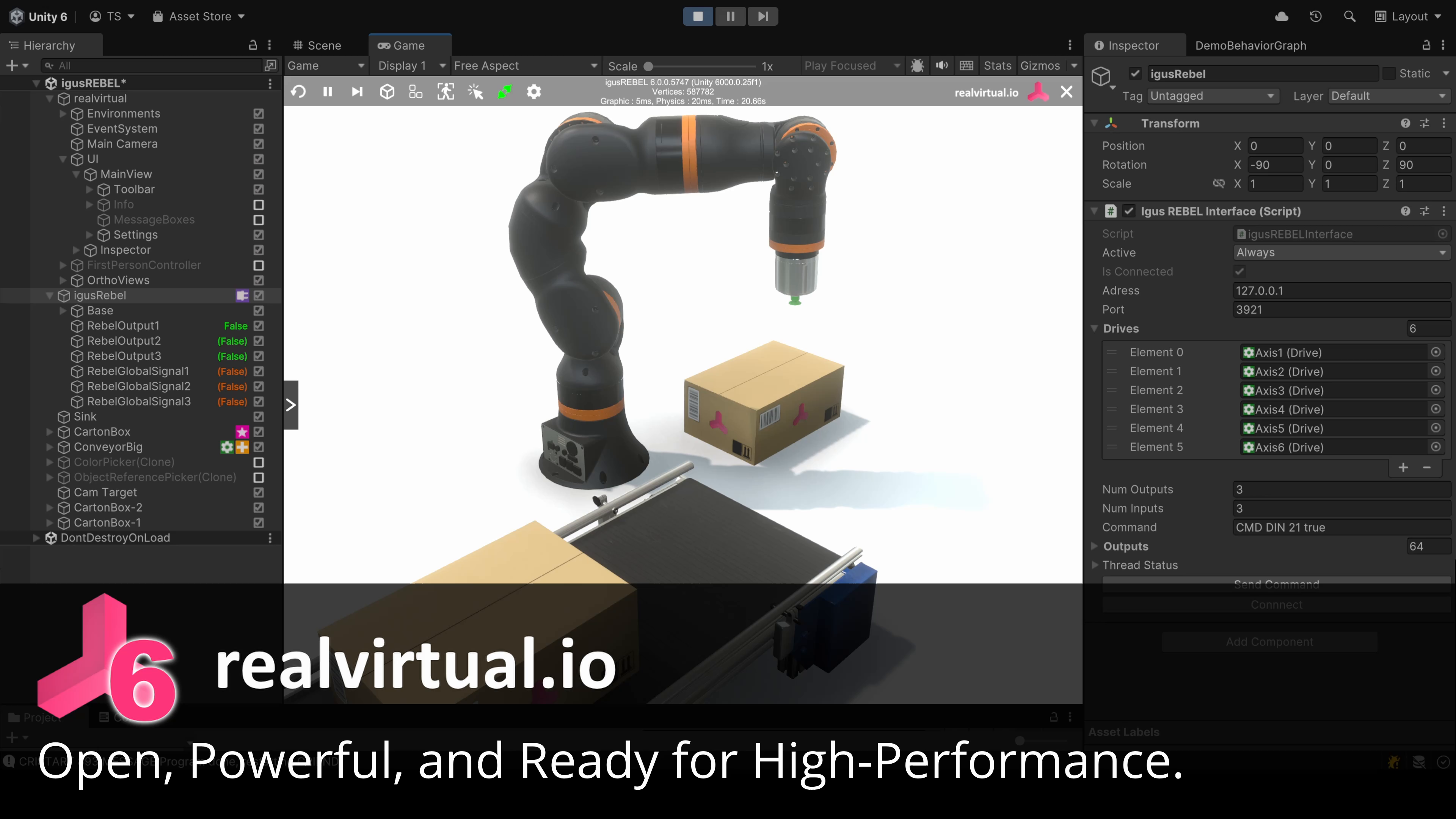Open Transform component help icon

(1405, 123)
